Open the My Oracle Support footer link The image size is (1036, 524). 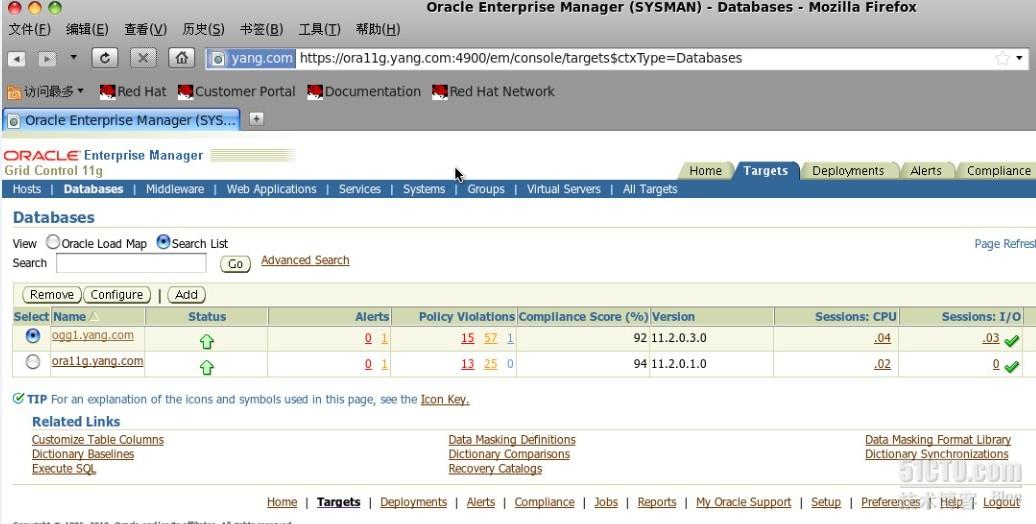pyautogui.click(x=743, y=502)
